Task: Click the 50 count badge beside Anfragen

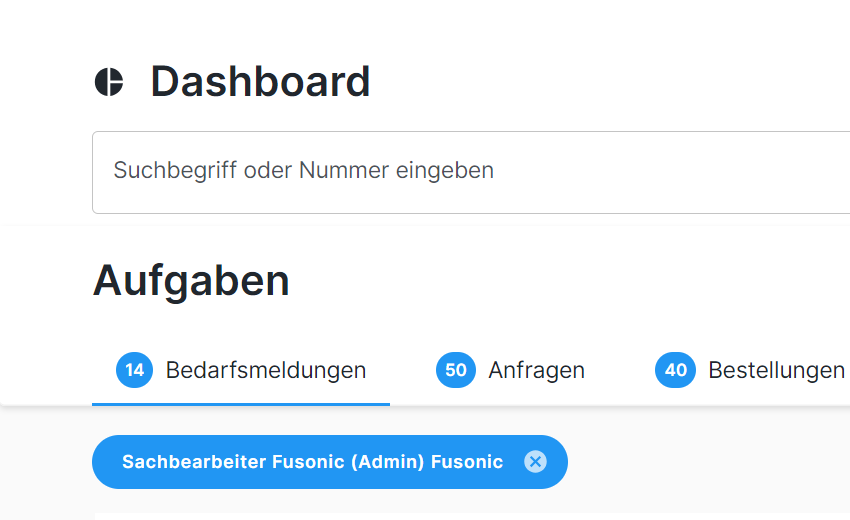Action: tap(456, 370)
